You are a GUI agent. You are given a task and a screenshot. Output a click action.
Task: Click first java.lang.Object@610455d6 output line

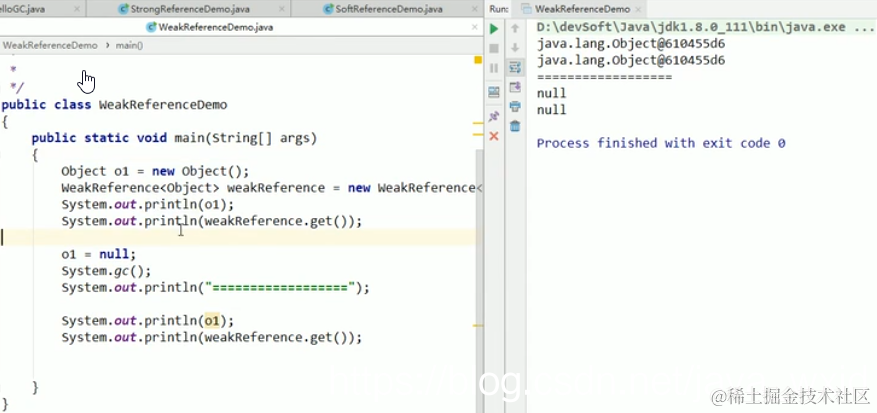[x=631, y=44]
